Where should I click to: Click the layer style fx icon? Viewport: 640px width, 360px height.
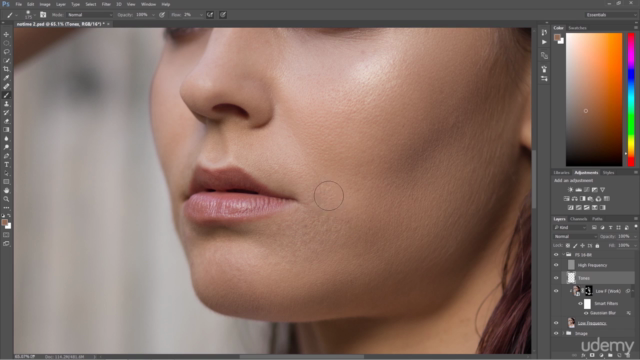(583, 356)
